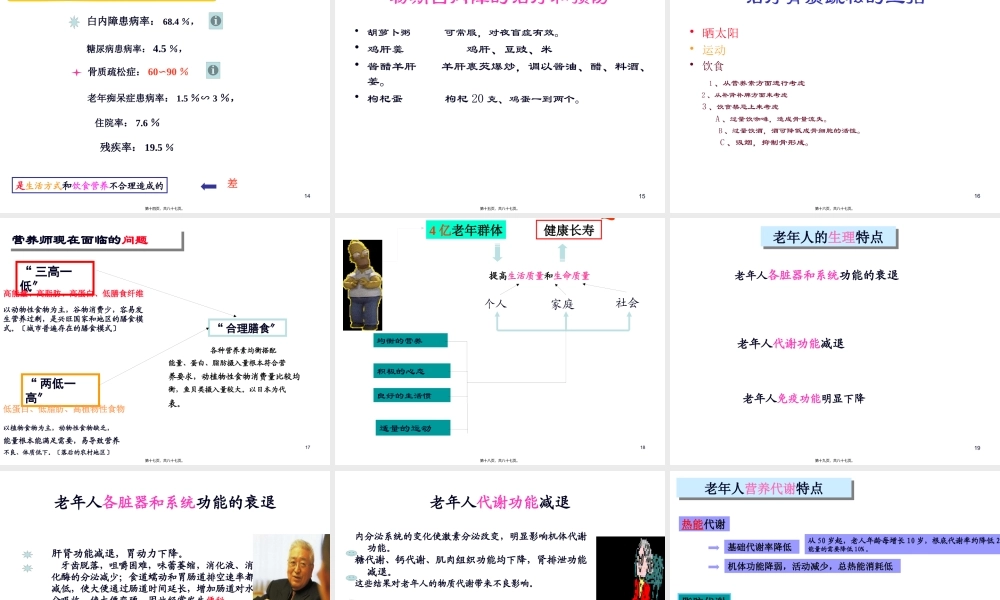
Task: Select the red-bordered 健康长寿 box
Action: tap(569, 230)
